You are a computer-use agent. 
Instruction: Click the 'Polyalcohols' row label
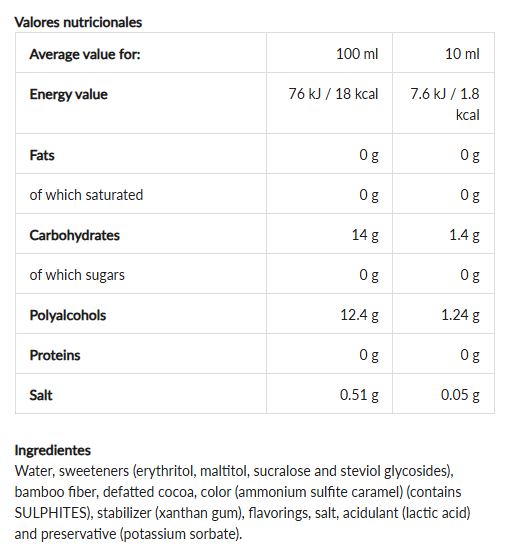click(x=68, y=315)
